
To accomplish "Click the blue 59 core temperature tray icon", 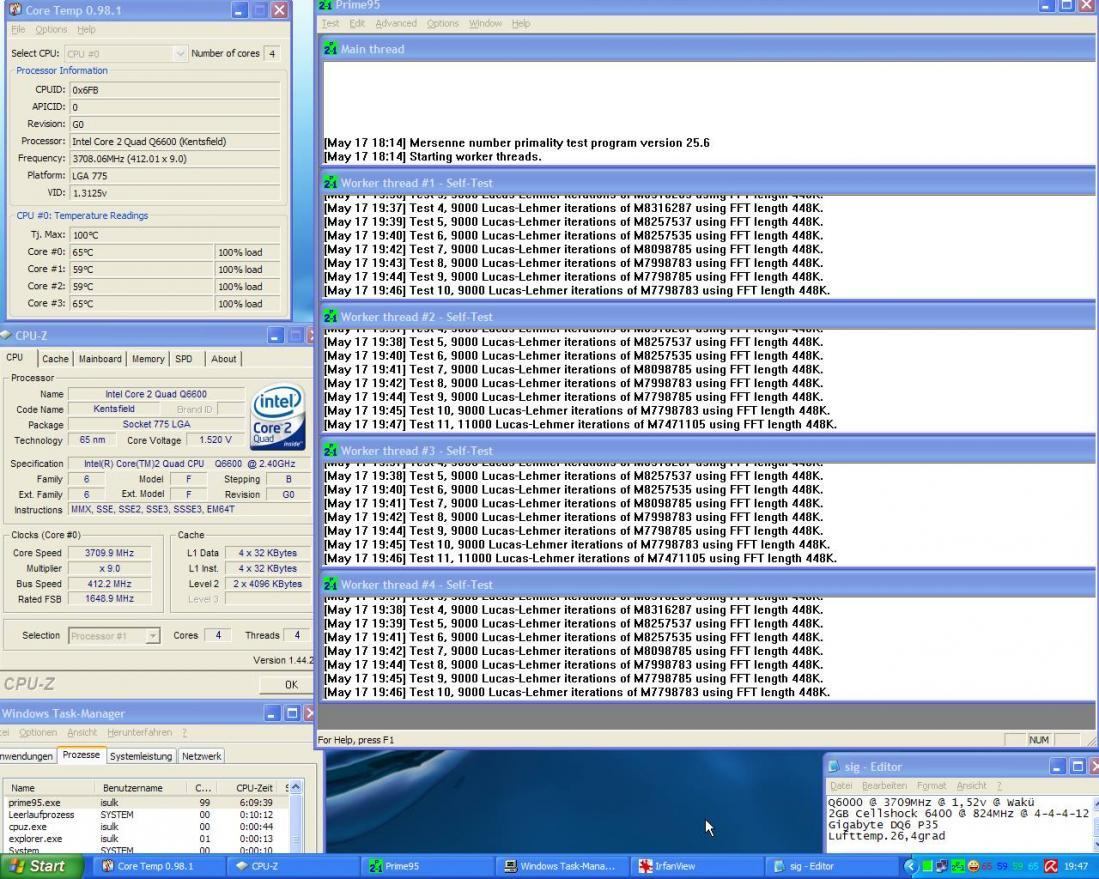I will [1002, 866].
